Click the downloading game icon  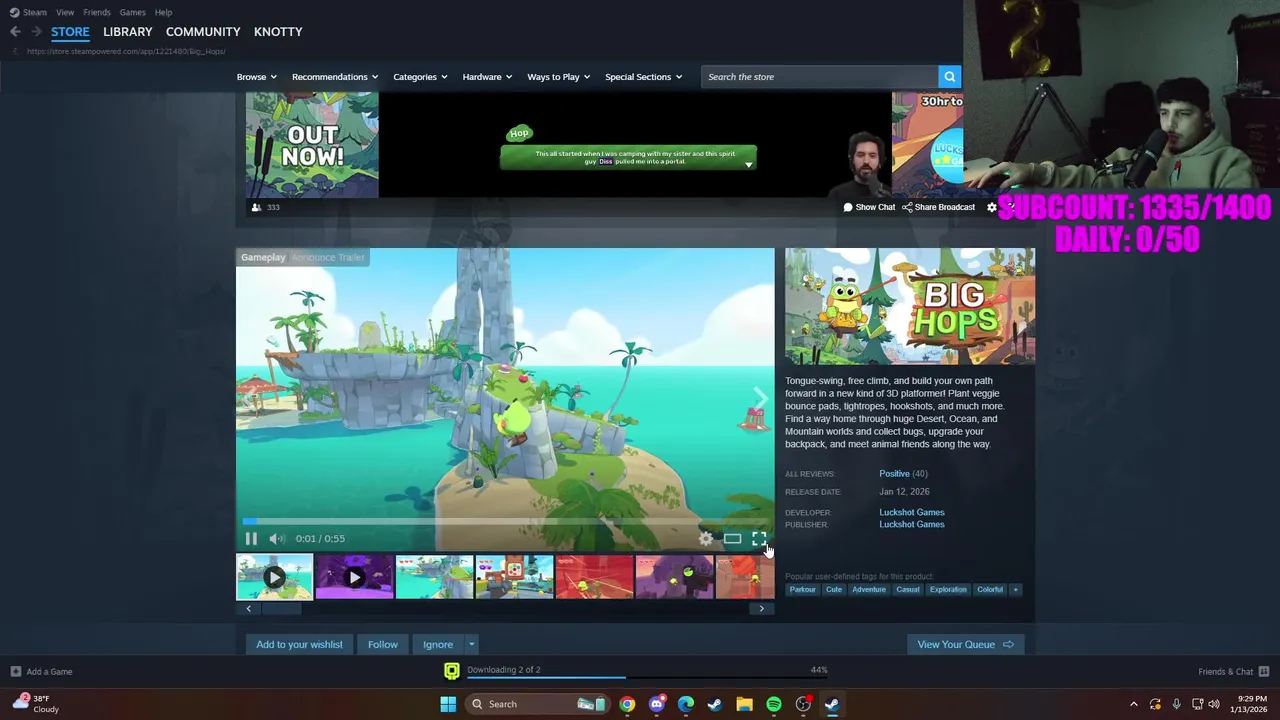(452, 671)
